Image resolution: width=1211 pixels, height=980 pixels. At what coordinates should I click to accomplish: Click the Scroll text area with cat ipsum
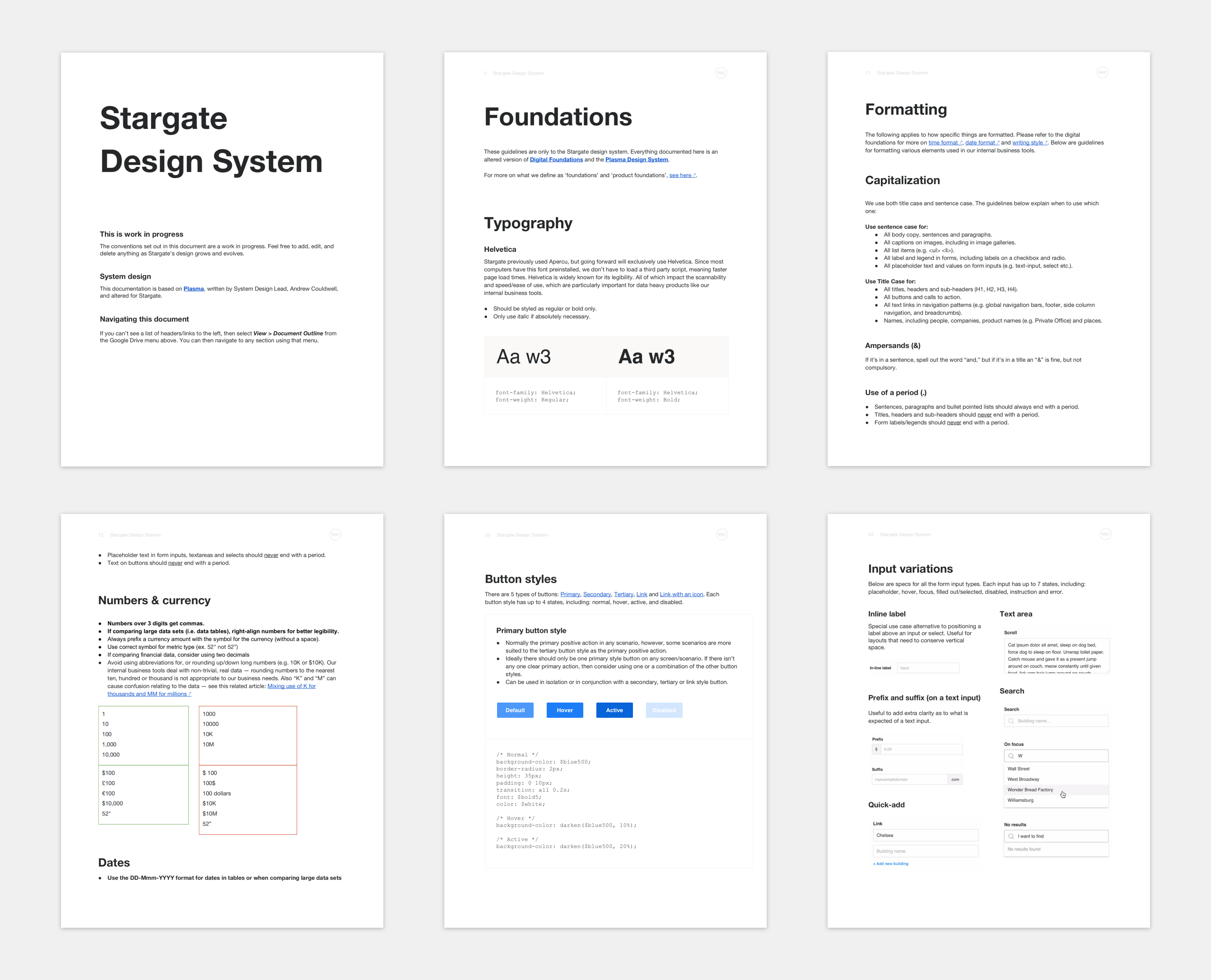(1056, 656)
